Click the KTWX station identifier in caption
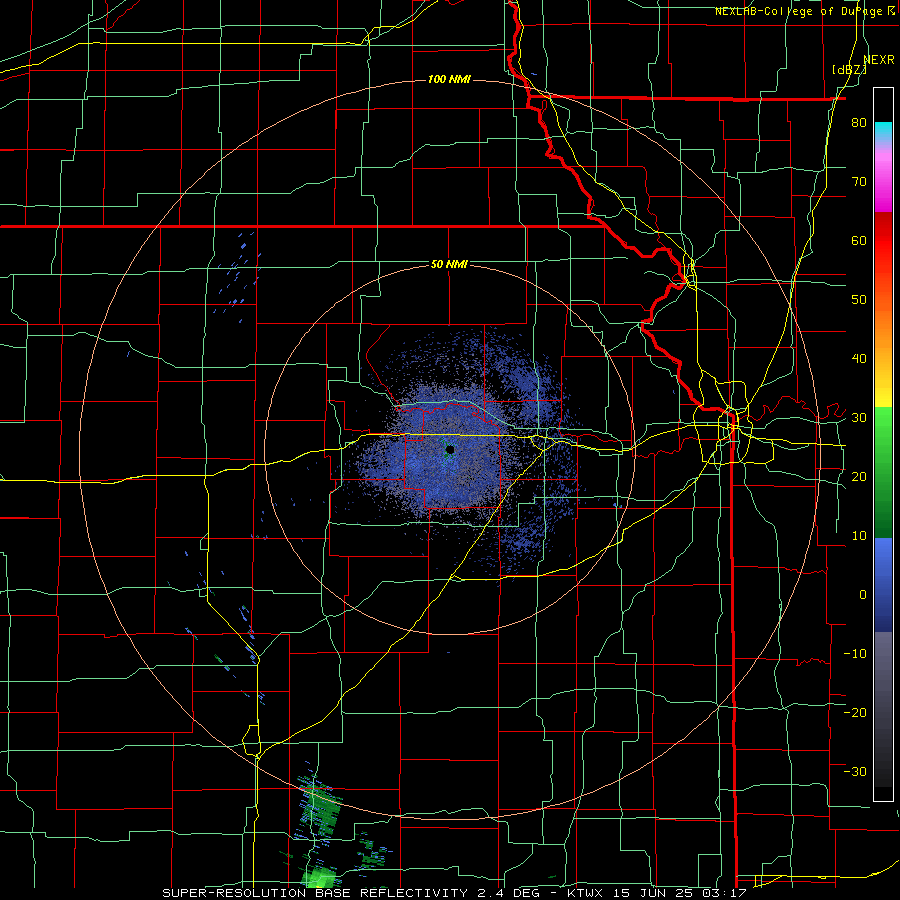Image resolution: width=900 pixels, height=900 pixels. pos(589,893)
